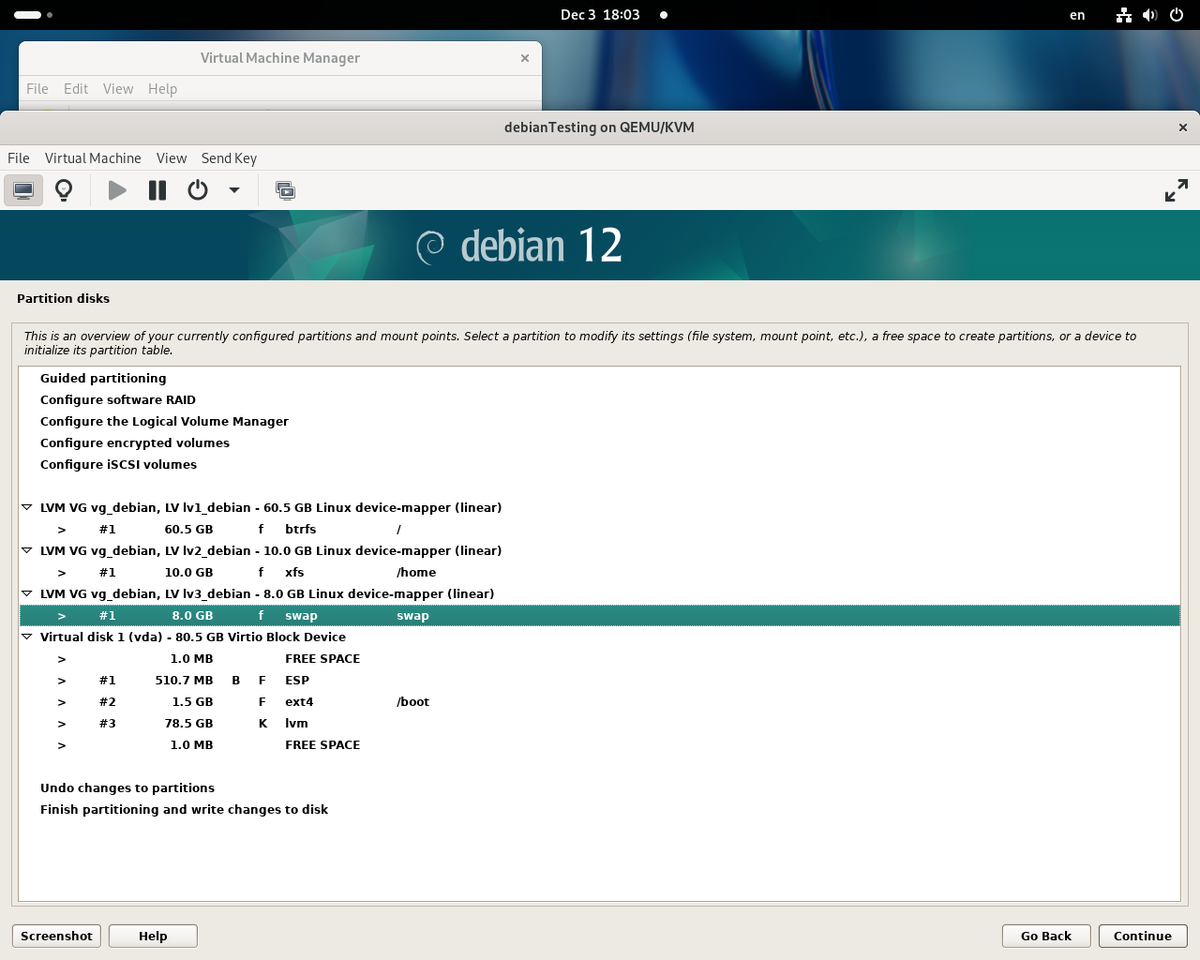Open the Virtual Machine menu
Image resolution: width=1200 pixels, height=960 pixels.
click(x=93, y=158)
